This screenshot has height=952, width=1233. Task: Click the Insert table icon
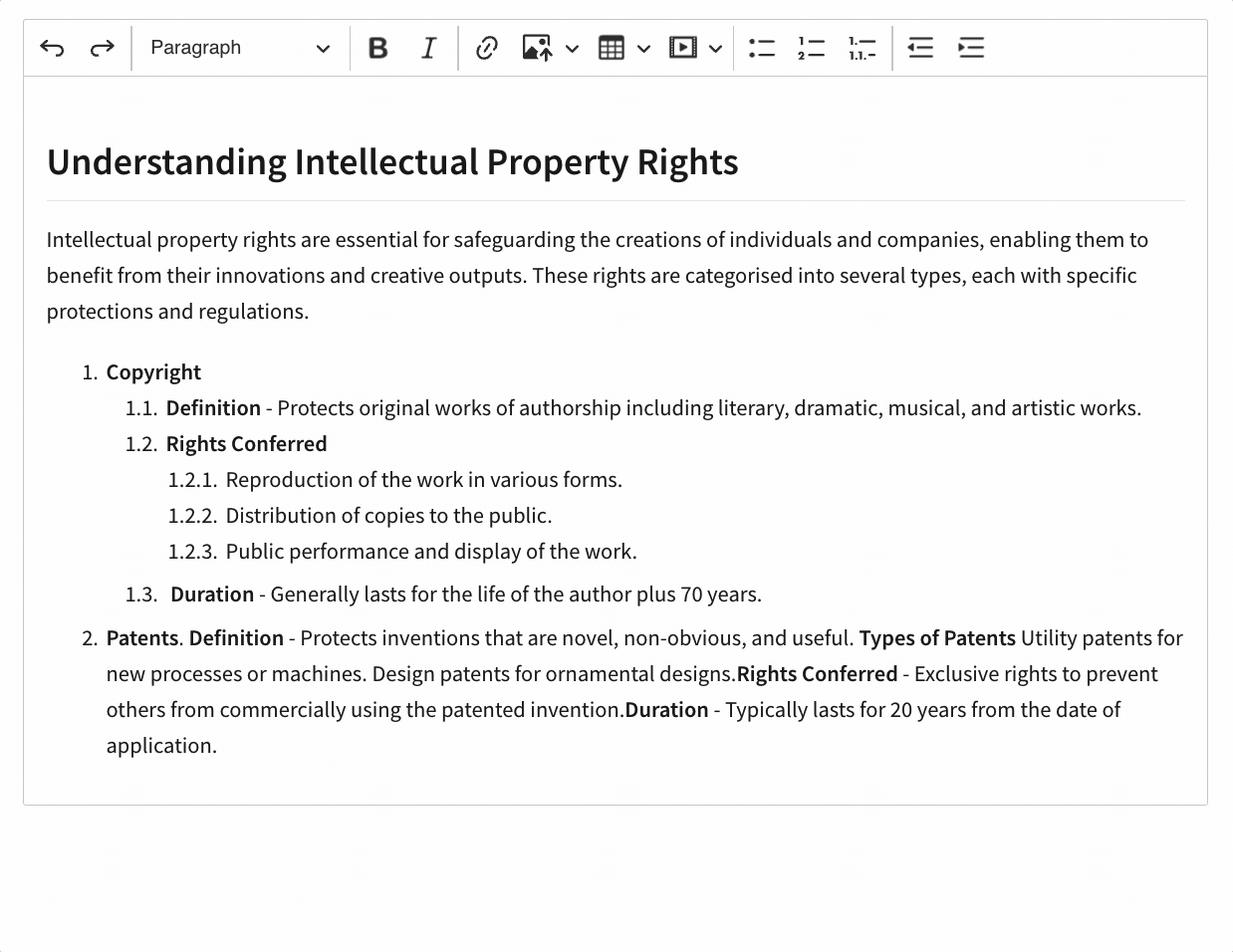point(611,48)
